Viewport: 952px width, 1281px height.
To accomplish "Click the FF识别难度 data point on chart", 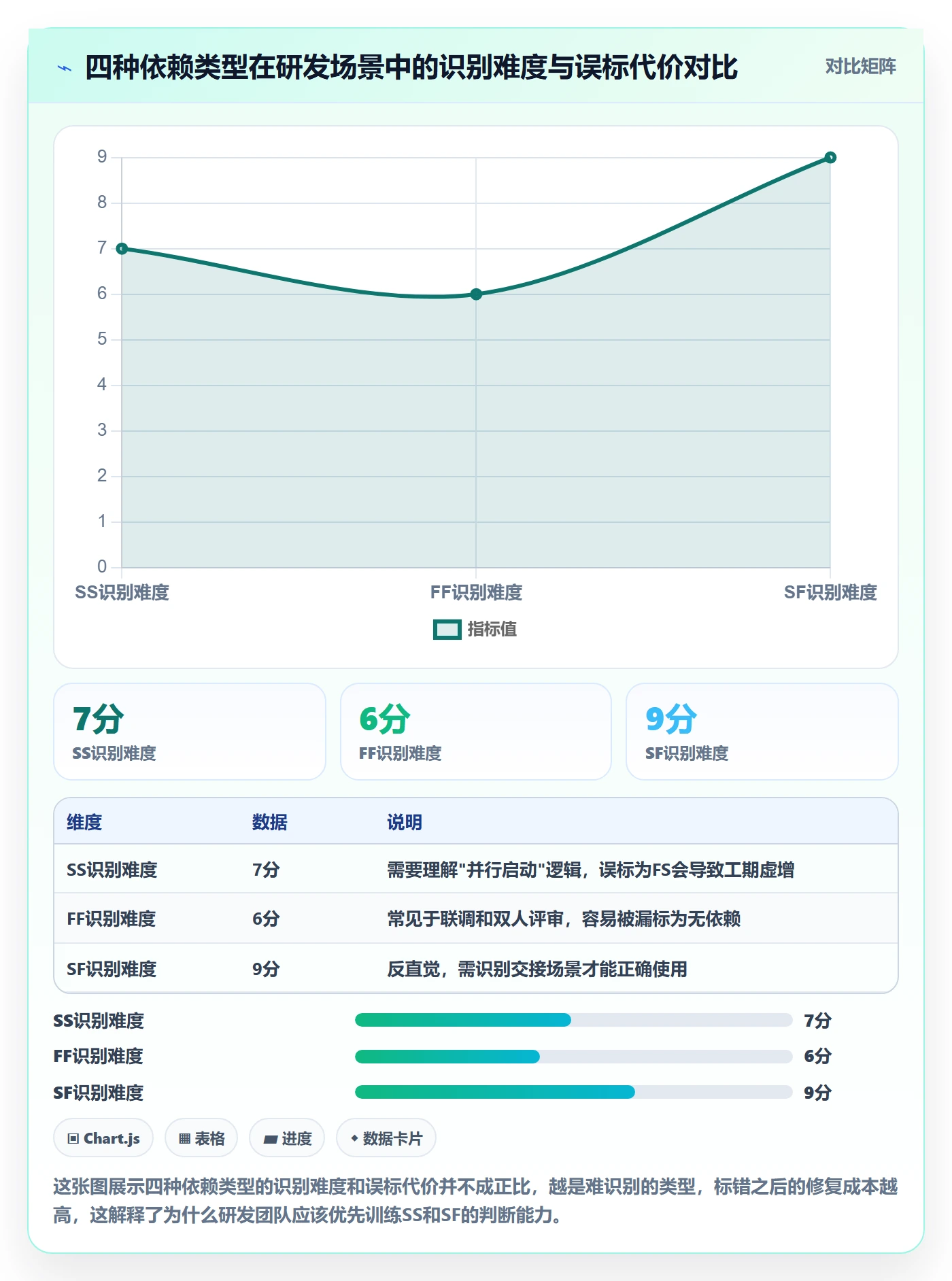I will [x=476, y=294].
